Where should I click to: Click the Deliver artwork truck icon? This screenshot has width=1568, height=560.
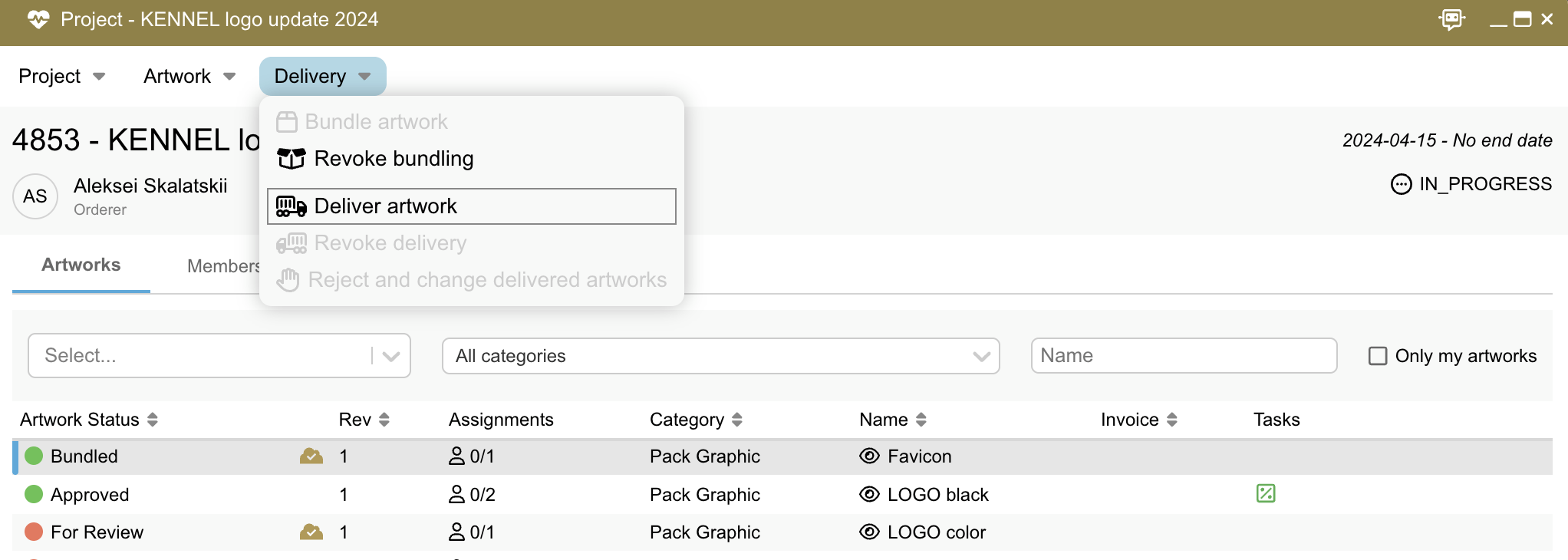tap(292, 206)
